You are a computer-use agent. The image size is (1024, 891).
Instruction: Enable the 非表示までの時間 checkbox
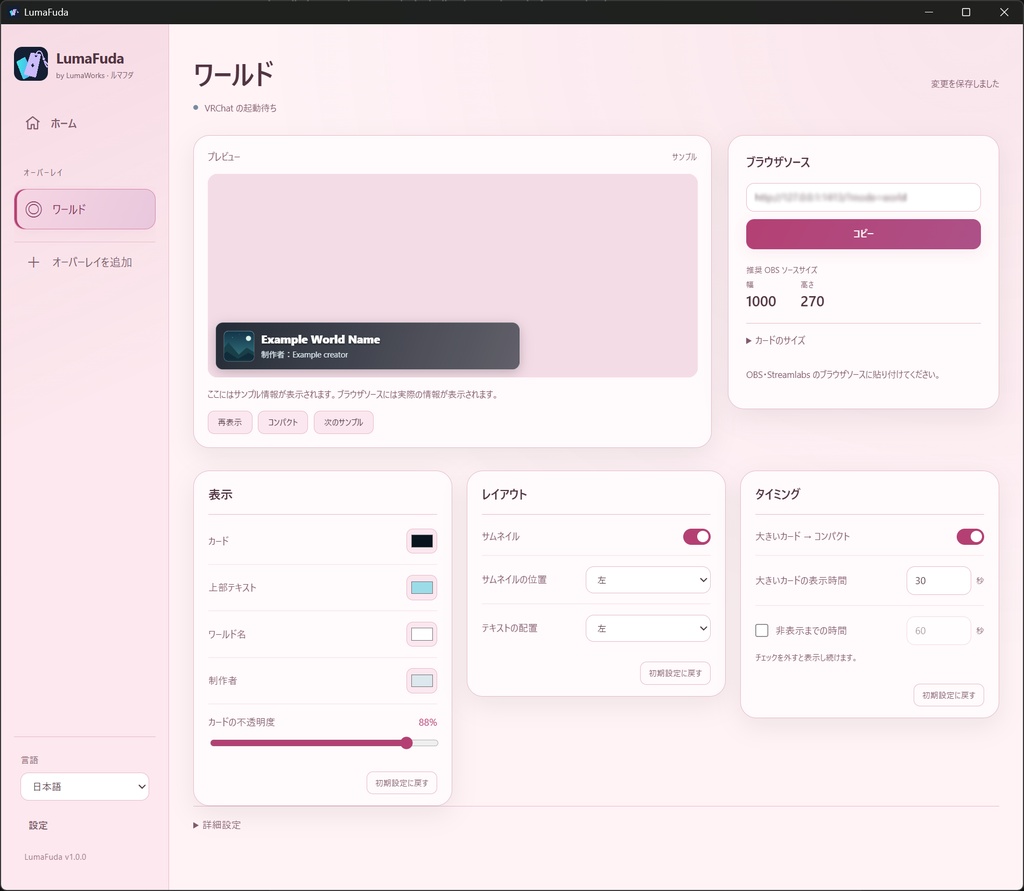coord(761,630)
